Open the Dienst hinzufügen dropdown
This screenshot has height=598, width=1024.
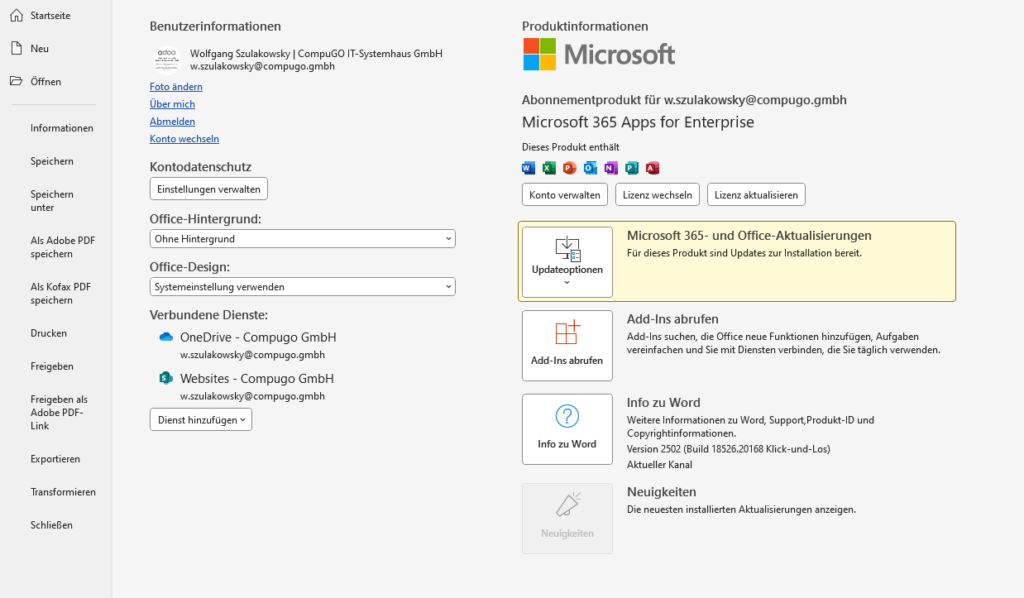point(200,420)
